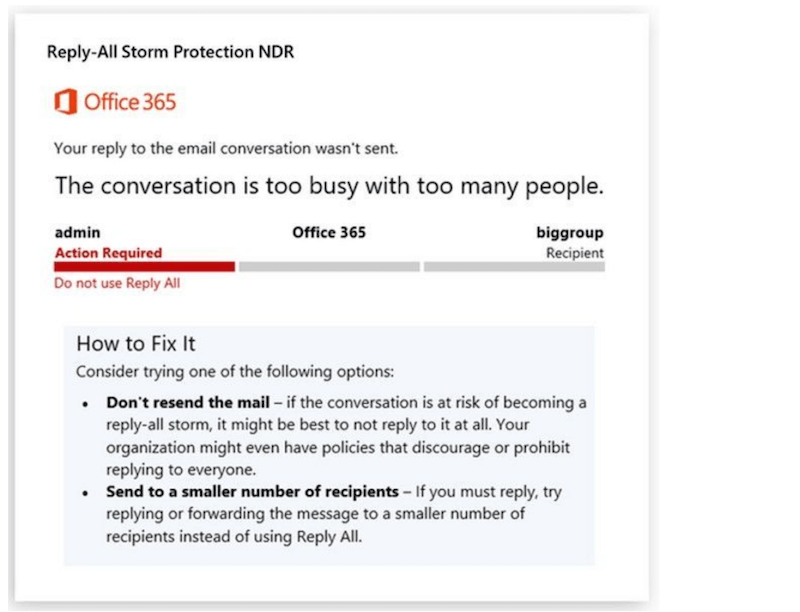Click the "biggroup" recipient name

[x=570, y=233]
